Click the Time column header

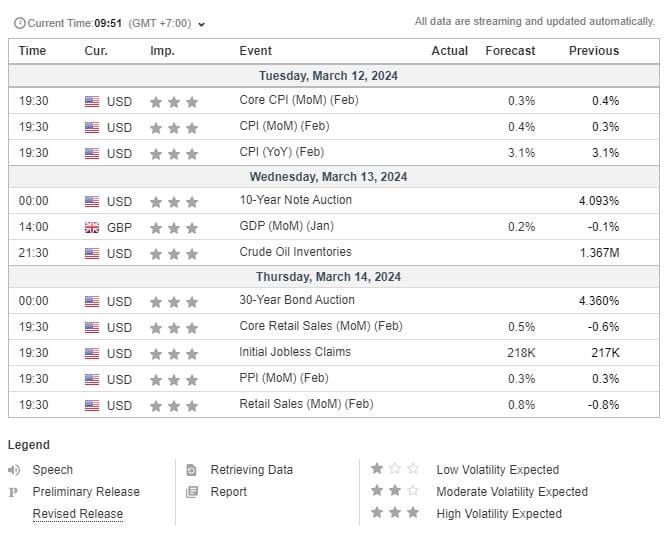[32, 51]
